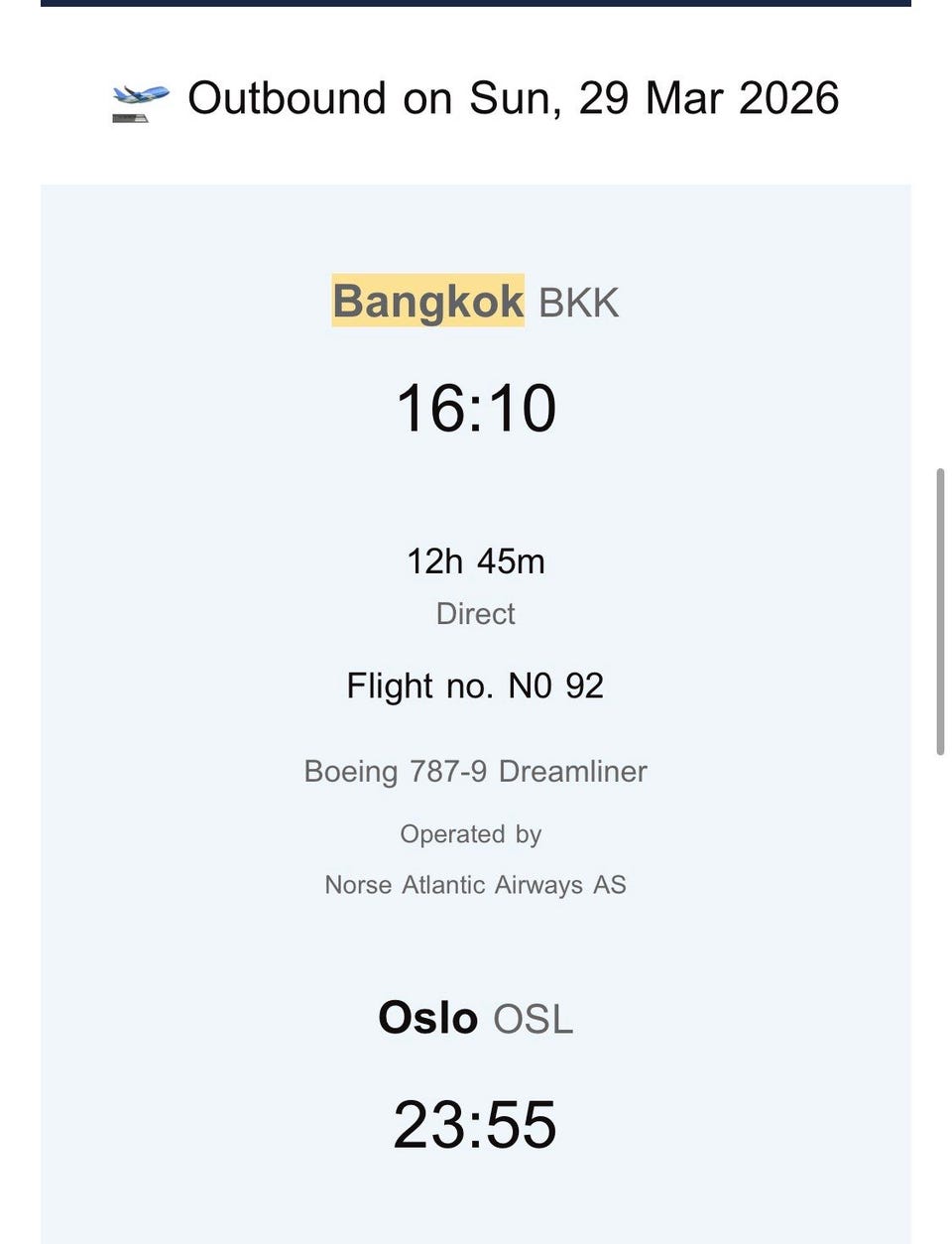Click the 2026 year in heading
The image size is (952, 1244).
coord(789,98)
